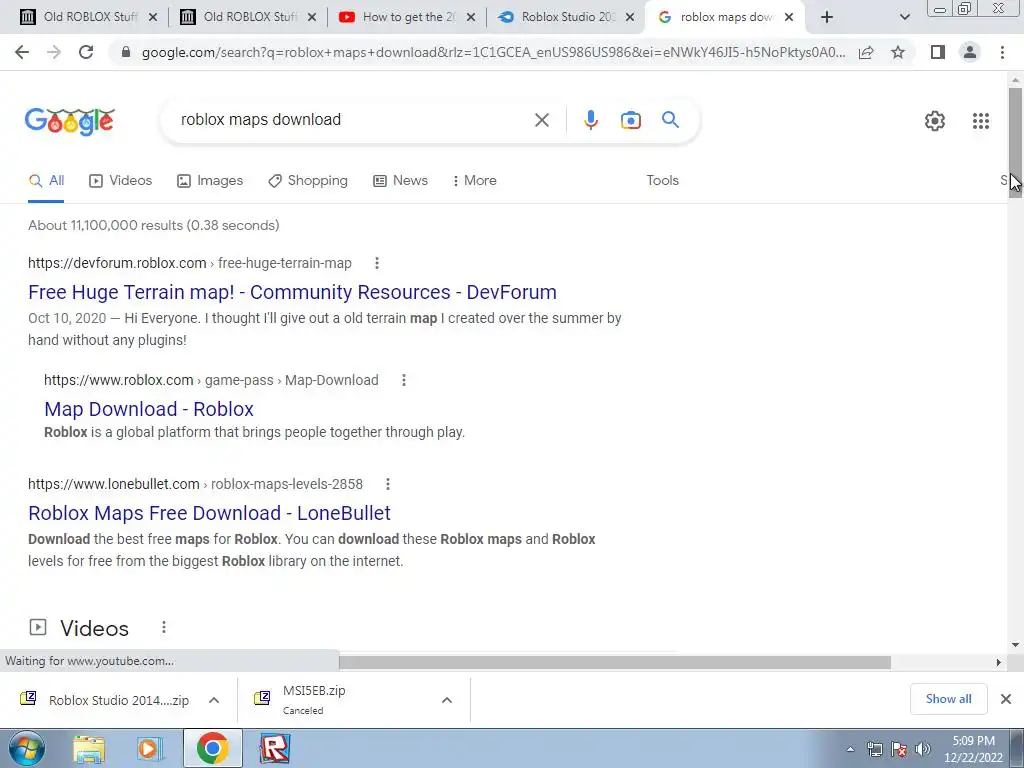
Task: Expand the More search filters menu
Action: click(x=475, y=180)
